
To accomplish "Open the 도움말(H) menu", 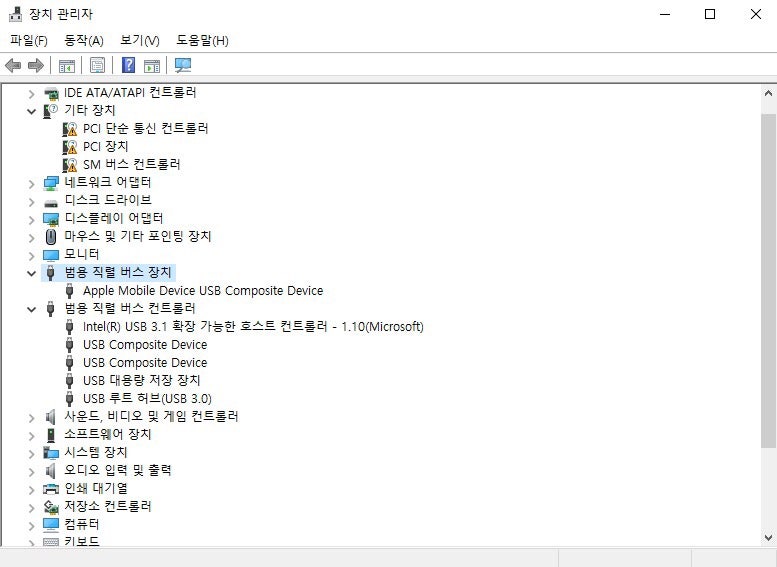I will point(202,40).
